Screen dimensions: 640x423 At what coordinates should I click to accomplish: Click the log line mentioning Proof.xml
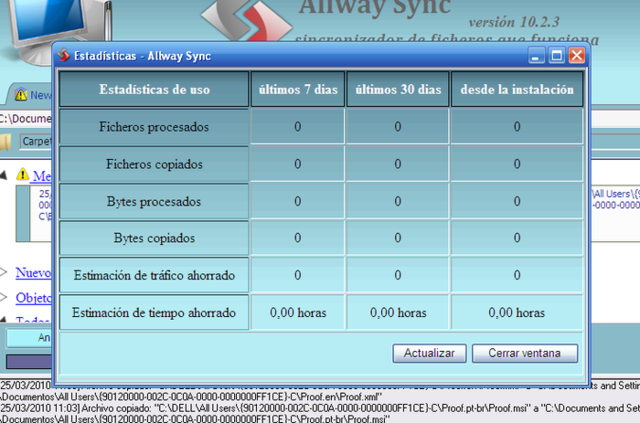192,396
